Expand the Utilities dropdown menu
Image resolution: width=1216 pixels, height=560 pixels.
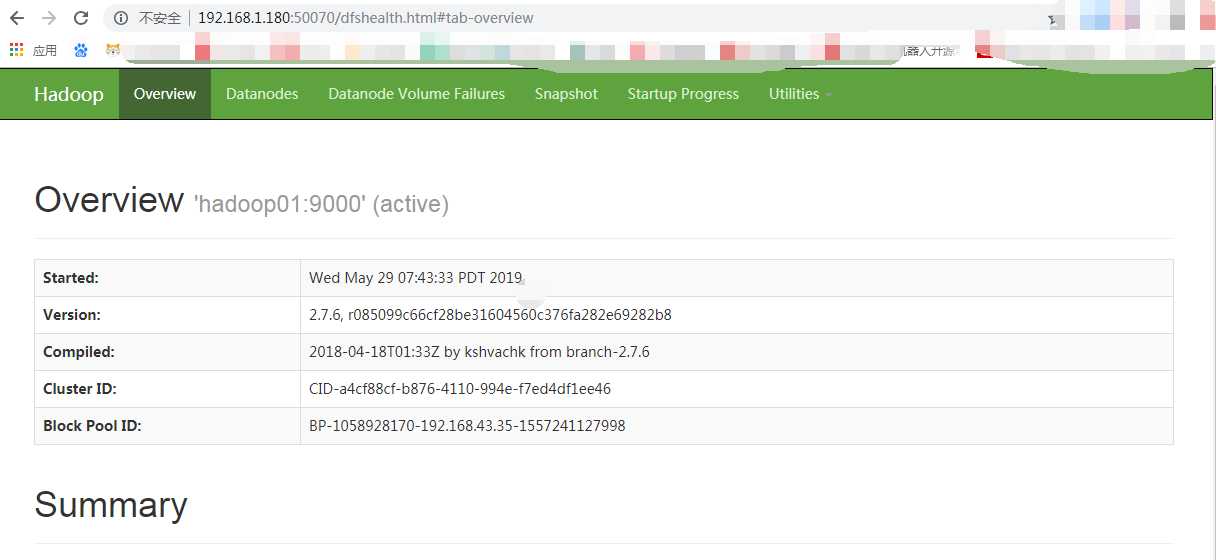(x=800, y=94)
